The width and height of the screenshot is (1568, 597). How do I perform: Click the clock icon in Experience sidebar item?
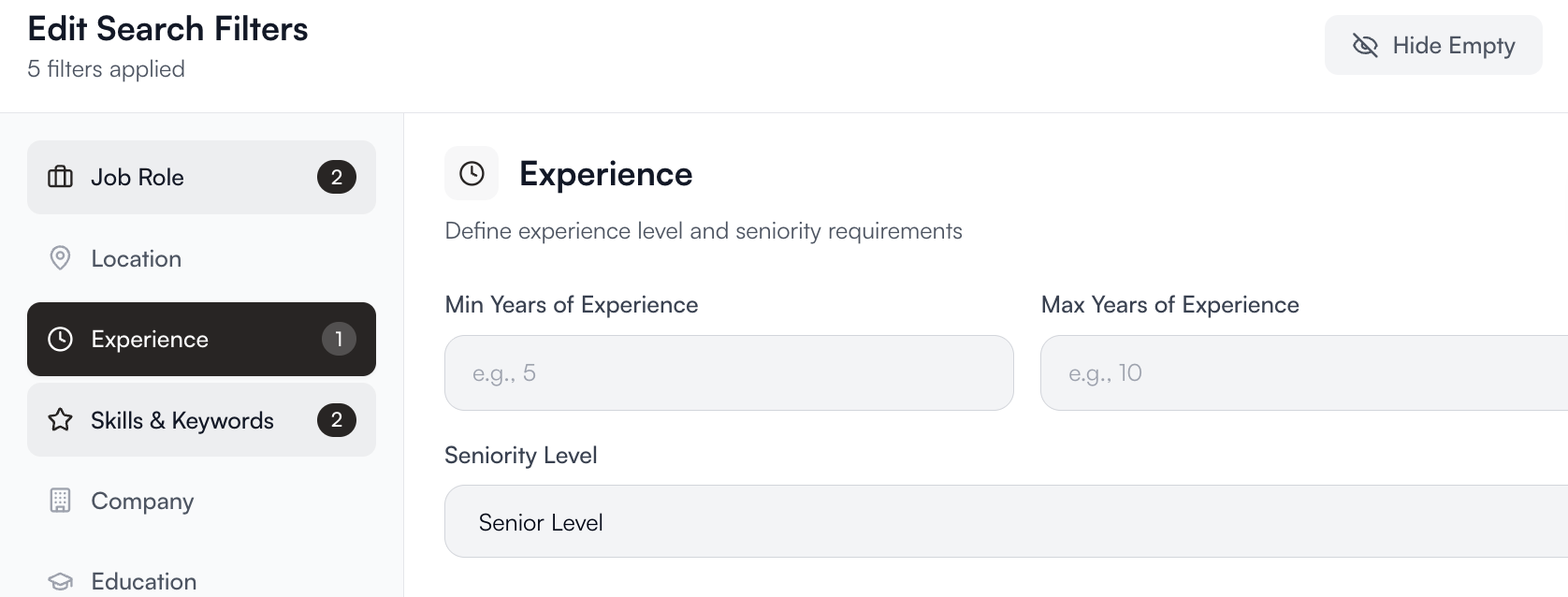point(60,339)
